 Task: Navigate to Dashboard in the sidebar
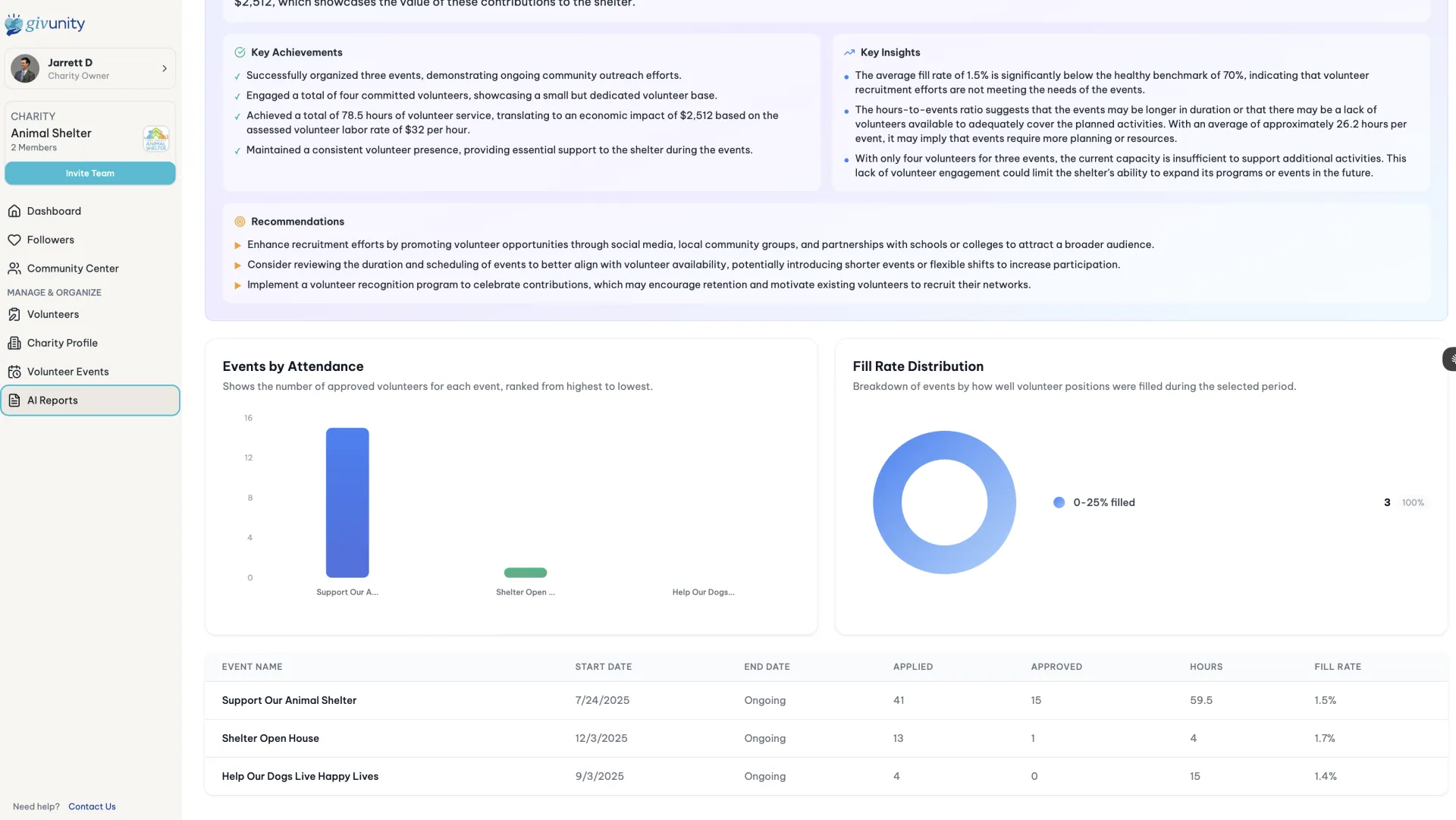[x=53, y=211]
